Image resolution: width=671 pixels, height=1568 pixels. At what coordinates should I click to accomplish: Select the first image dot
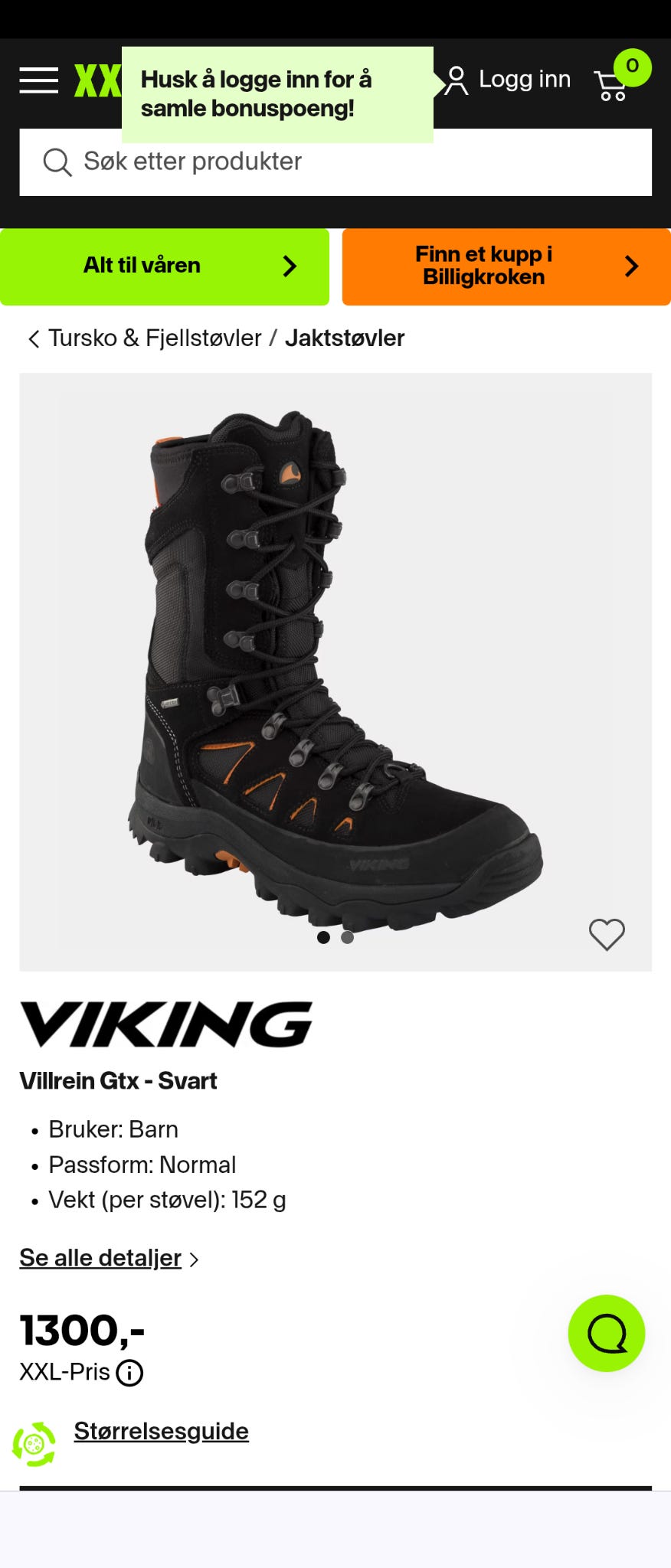pyautogui.click(x=323, y=937)
